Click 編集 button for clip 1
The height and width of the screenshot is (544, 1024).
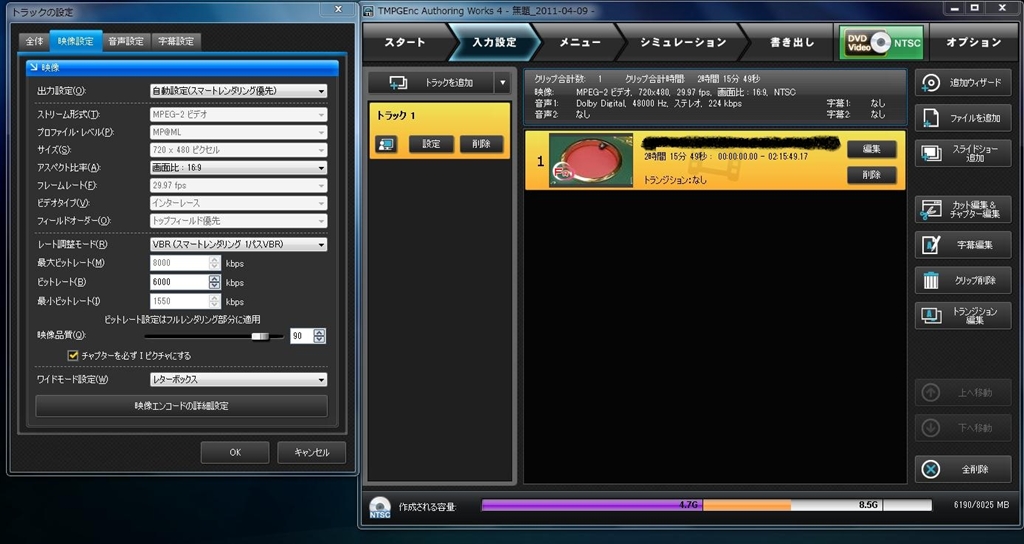(871, 149)
